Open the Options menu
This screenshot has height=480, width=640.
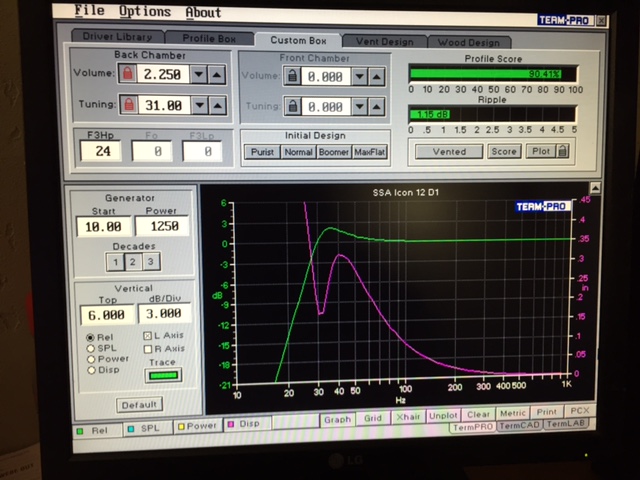[x=144, y=11]
